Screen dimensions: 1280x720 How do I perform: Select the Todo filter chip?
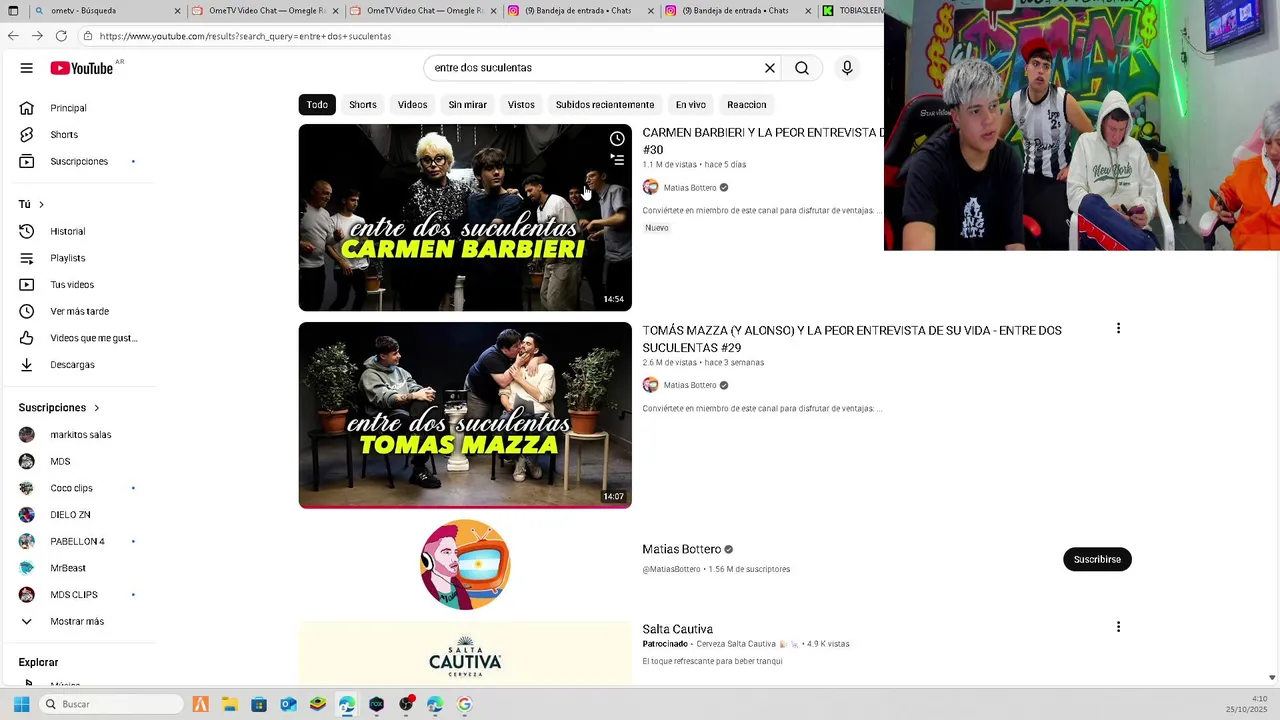317,105
